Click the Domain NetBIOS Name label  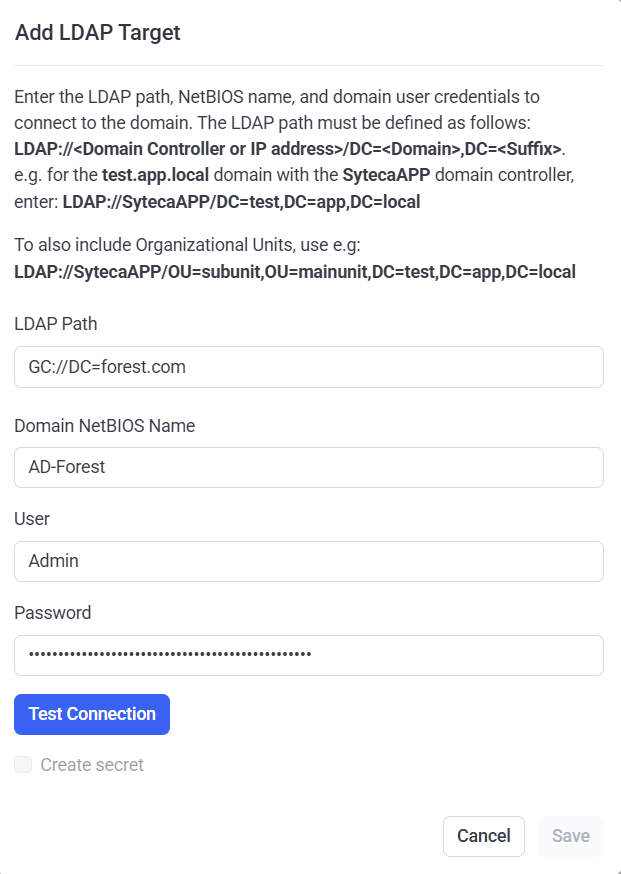(x=104, y=425)
